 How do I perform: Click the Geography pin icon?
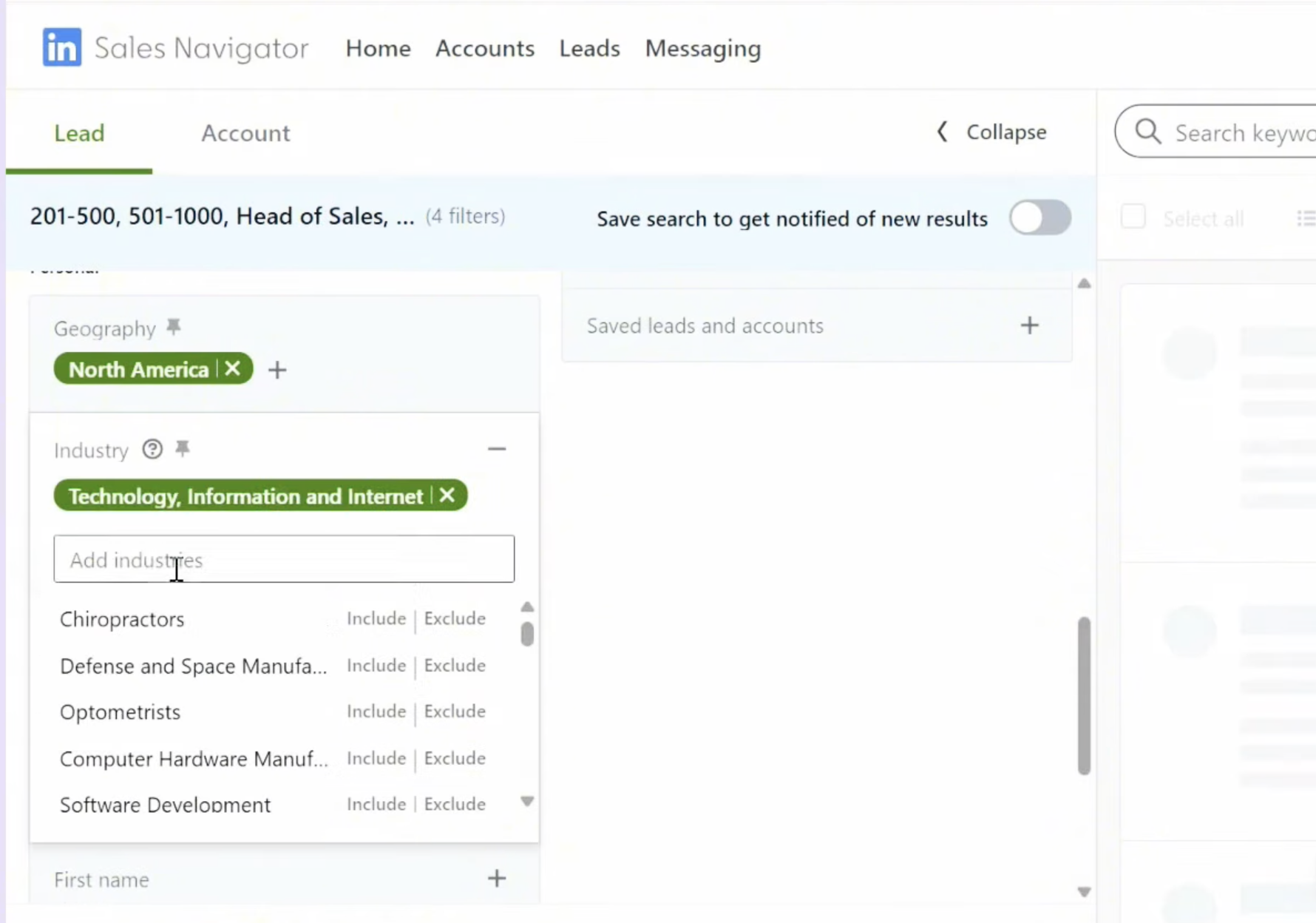click(x=174, y=327)
